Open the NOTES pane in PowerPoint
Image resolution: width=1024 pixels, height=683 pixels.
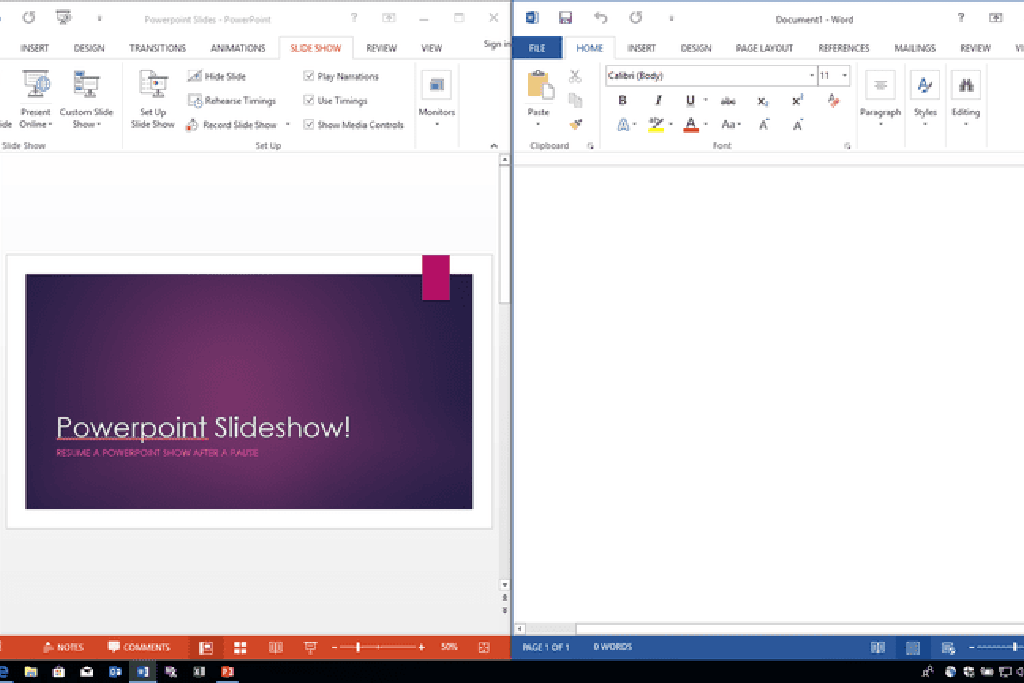pyautogui.click(x=63, y=647)
